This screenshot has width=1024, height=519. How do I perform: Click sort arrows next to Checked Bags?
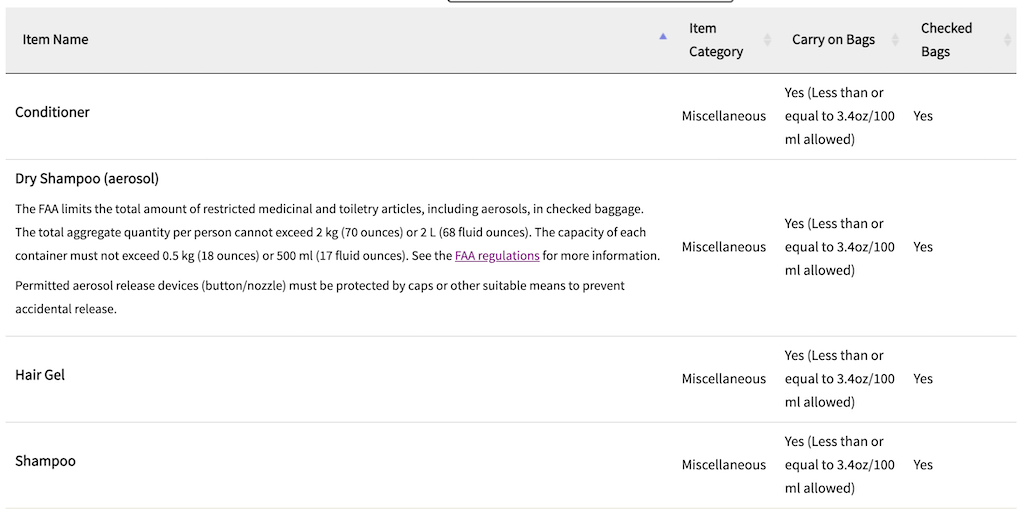[1007, 40]
